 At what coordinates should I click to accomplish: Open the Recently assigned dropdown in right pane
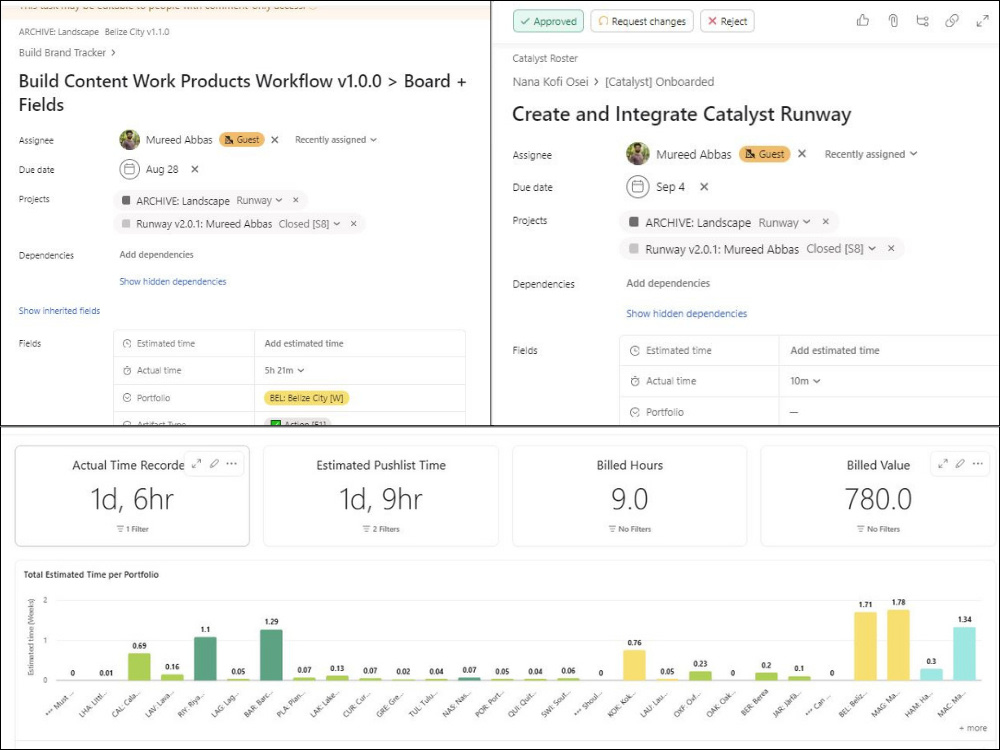point(871,154)
